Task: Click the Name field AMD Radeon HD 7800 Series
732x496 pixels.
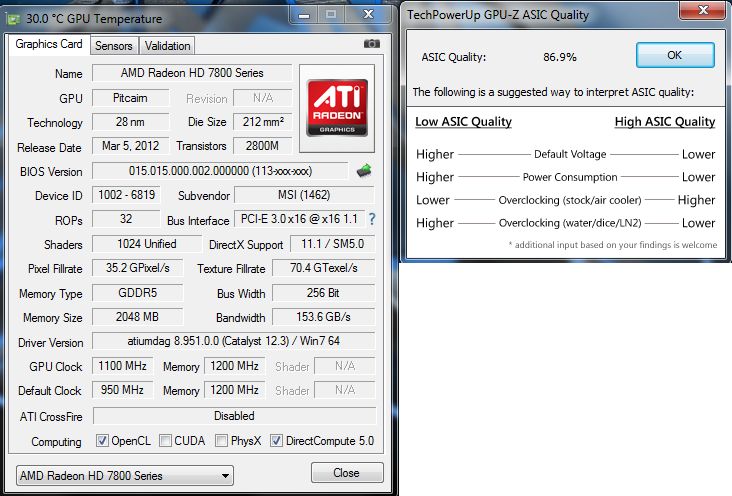Action: (192, 73)
